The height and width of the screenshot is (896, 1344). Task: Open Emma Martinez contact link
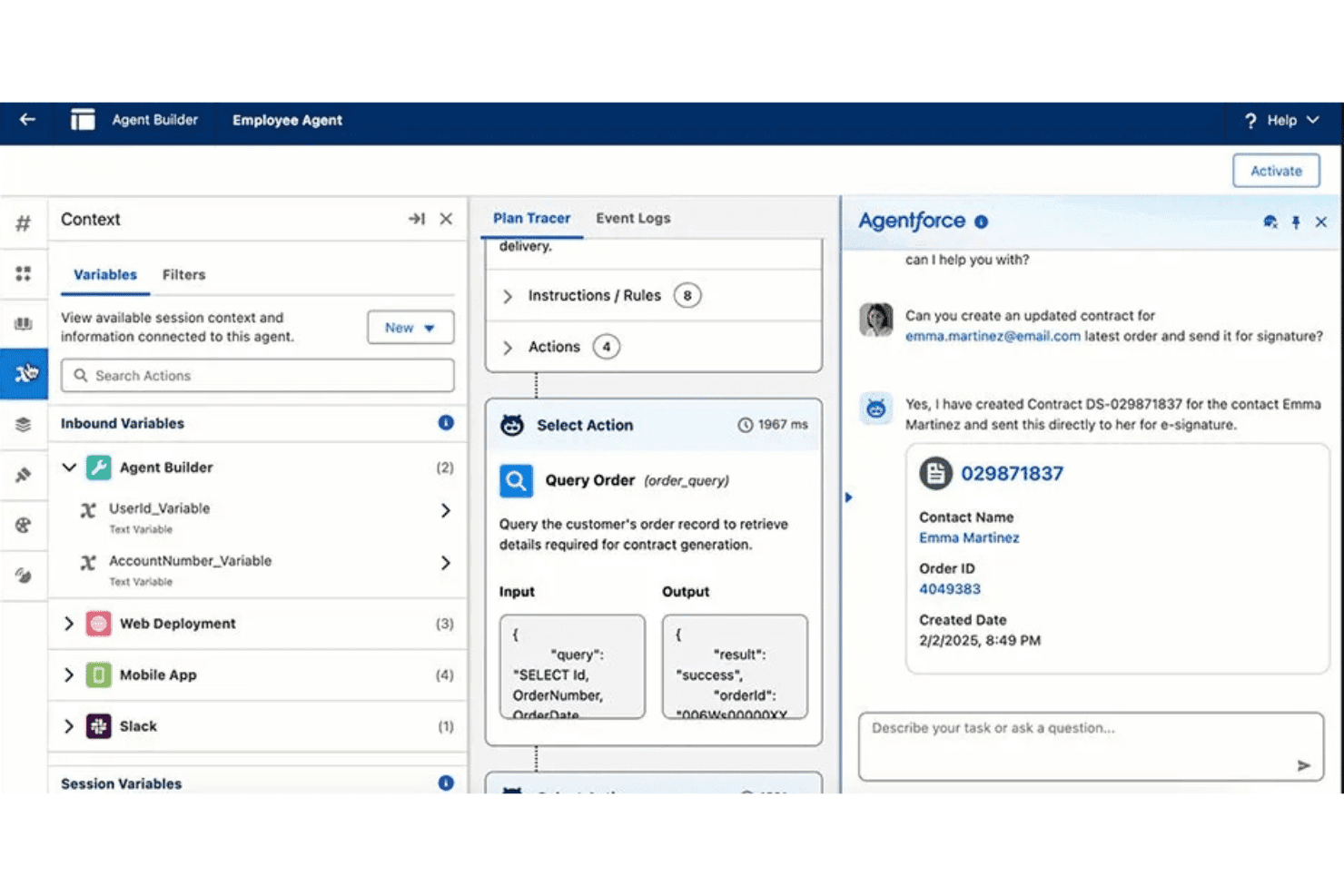click(969, 537)
